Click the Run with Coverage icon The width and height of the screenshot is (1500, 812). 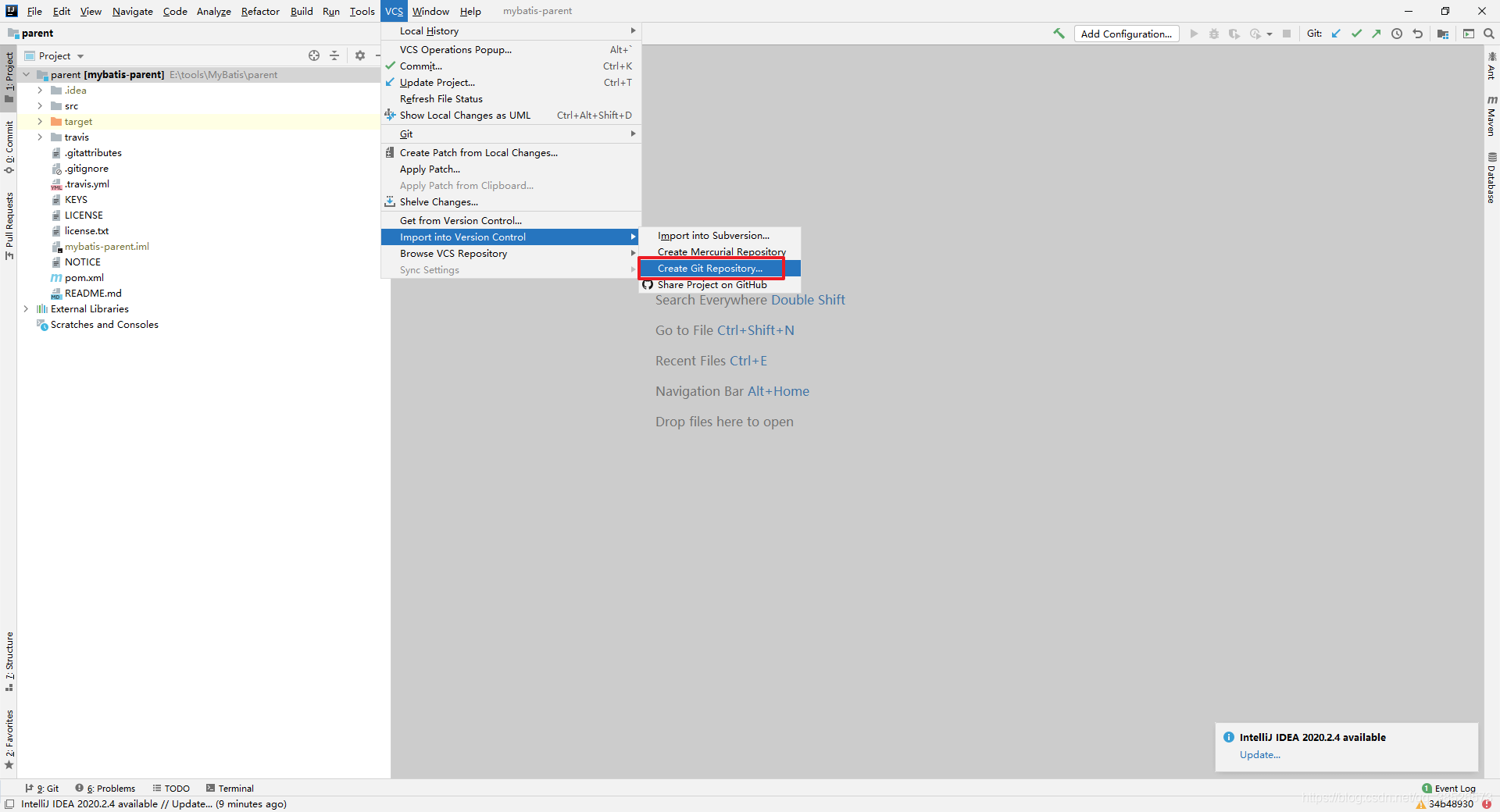click(x=1234, y=34)
